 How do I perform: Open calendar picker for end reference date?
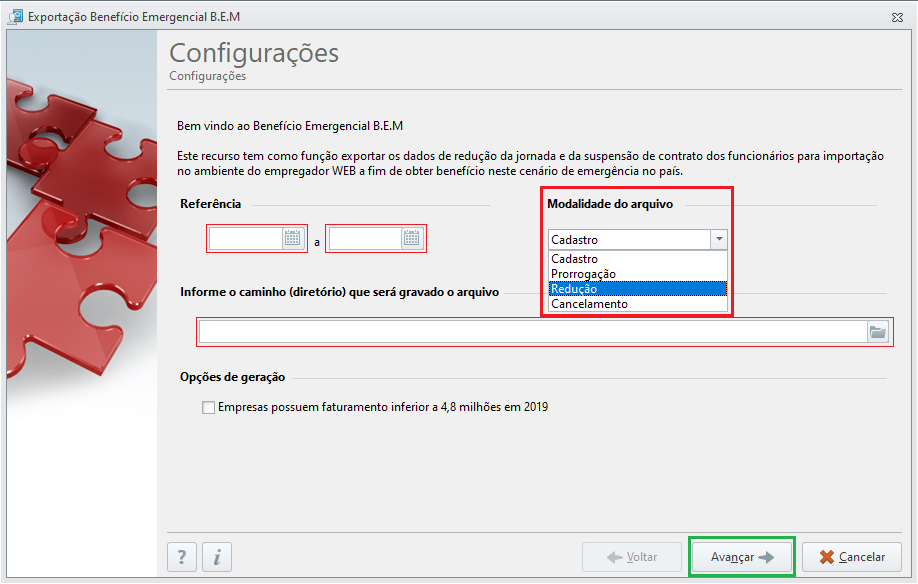tap(412, 238)
